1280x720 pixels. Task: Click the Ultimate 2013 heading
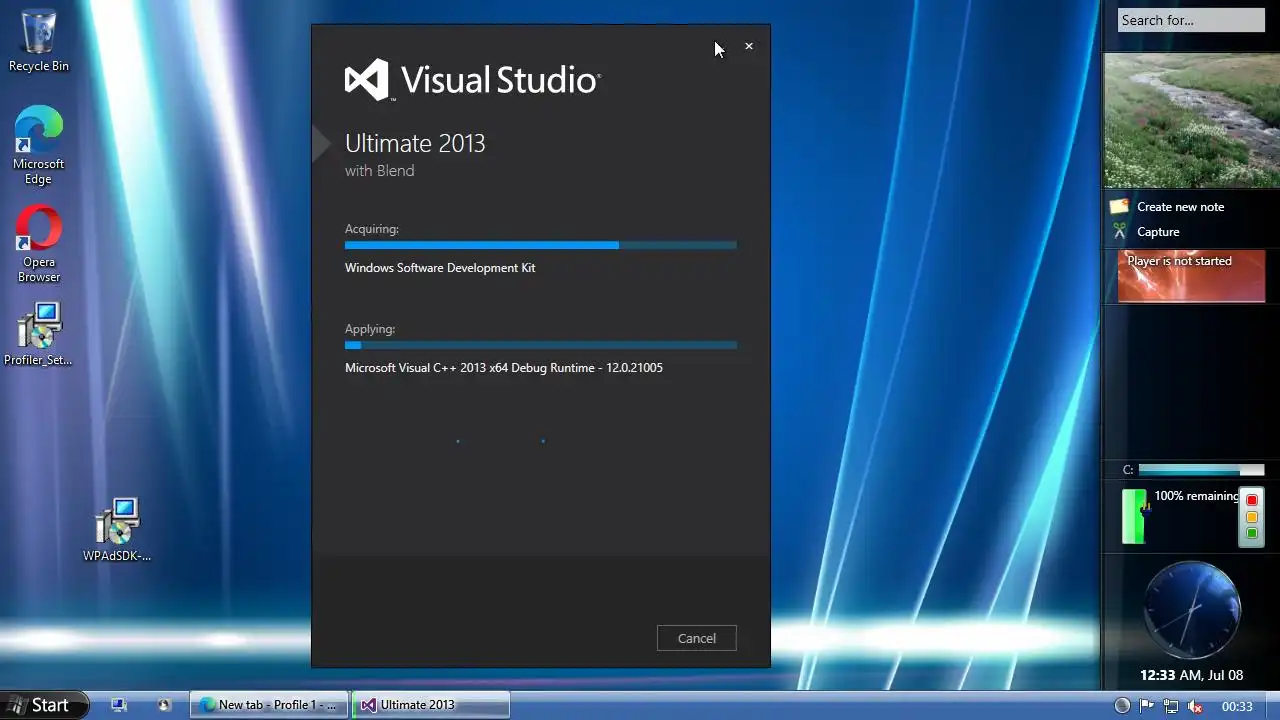tap(415, 143)
